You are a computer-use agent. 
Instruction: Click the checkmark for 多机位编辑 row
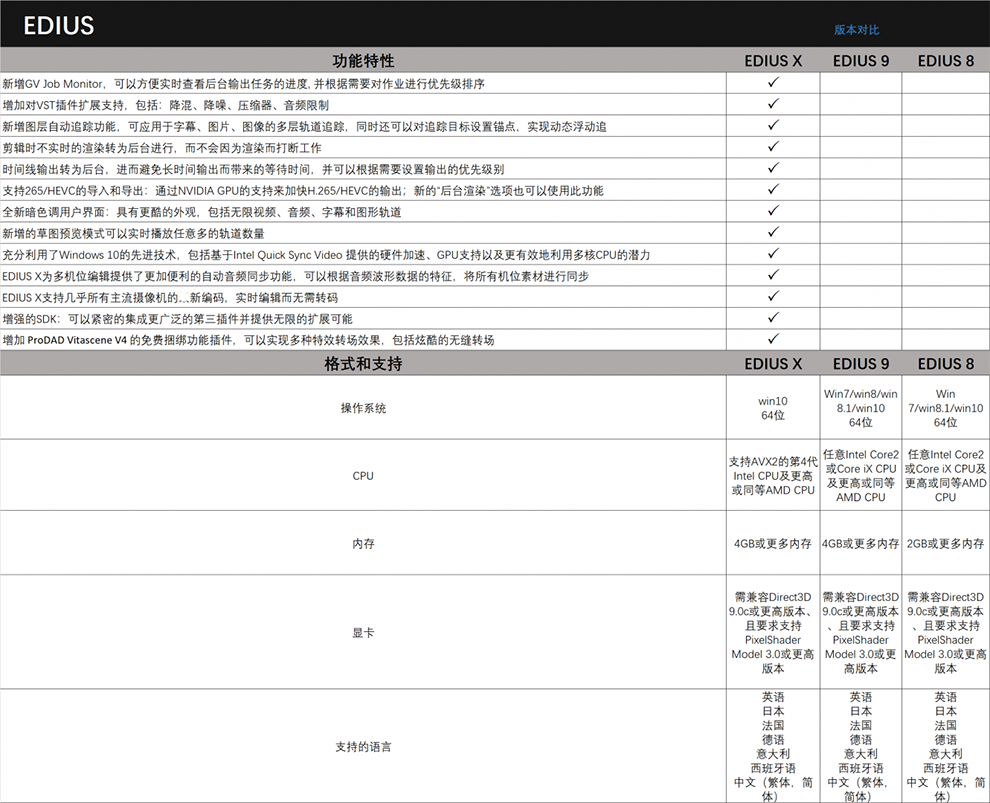773,275
